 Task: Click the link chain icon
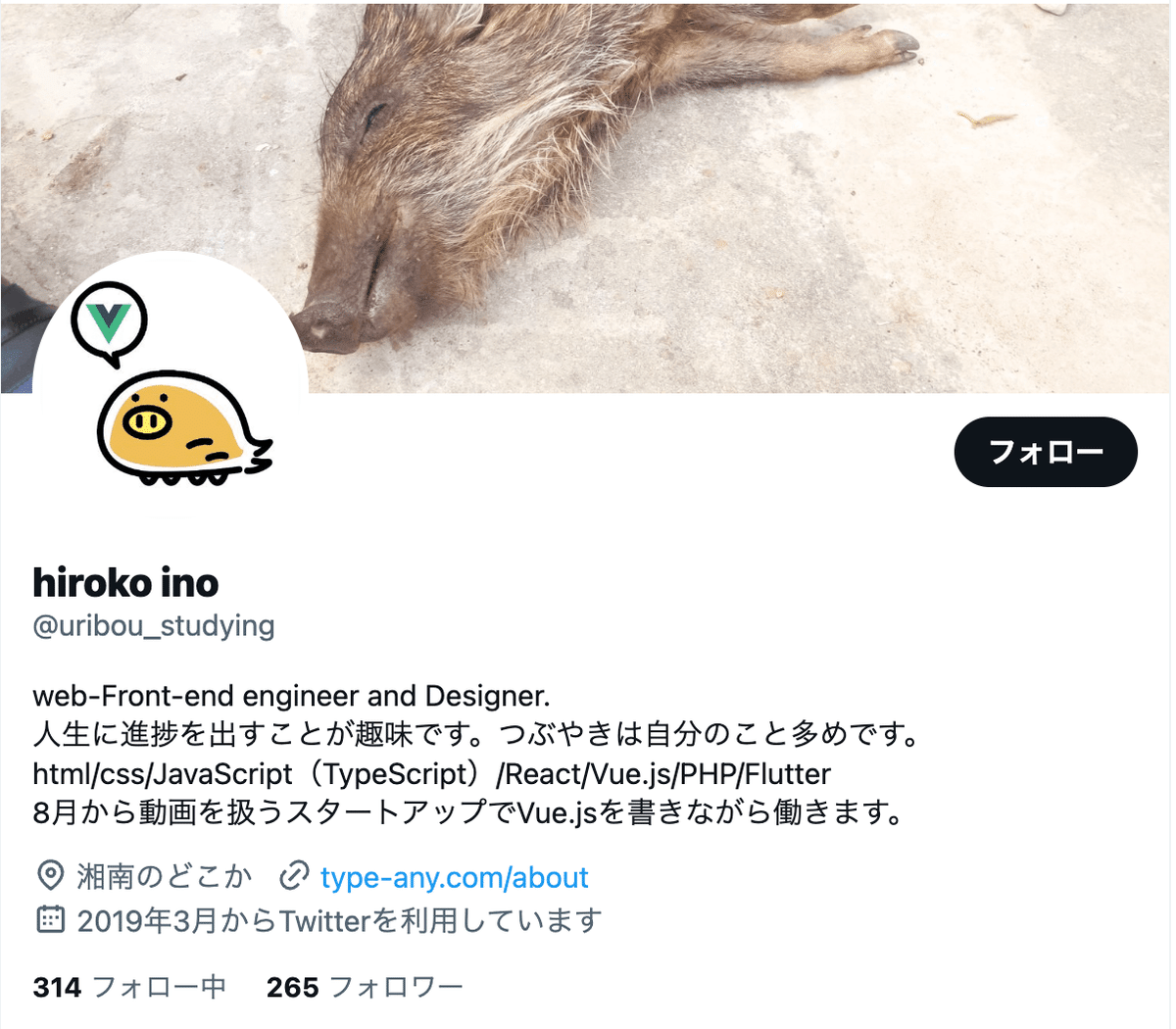tap(294, 876)
